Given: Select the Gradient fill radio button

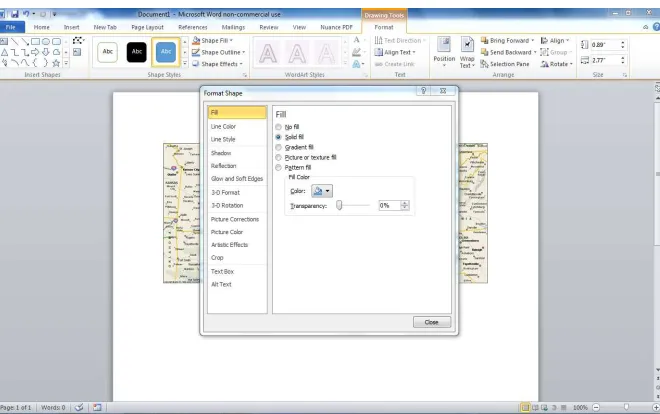Looking at the screenshot, I should click(278, 147).
